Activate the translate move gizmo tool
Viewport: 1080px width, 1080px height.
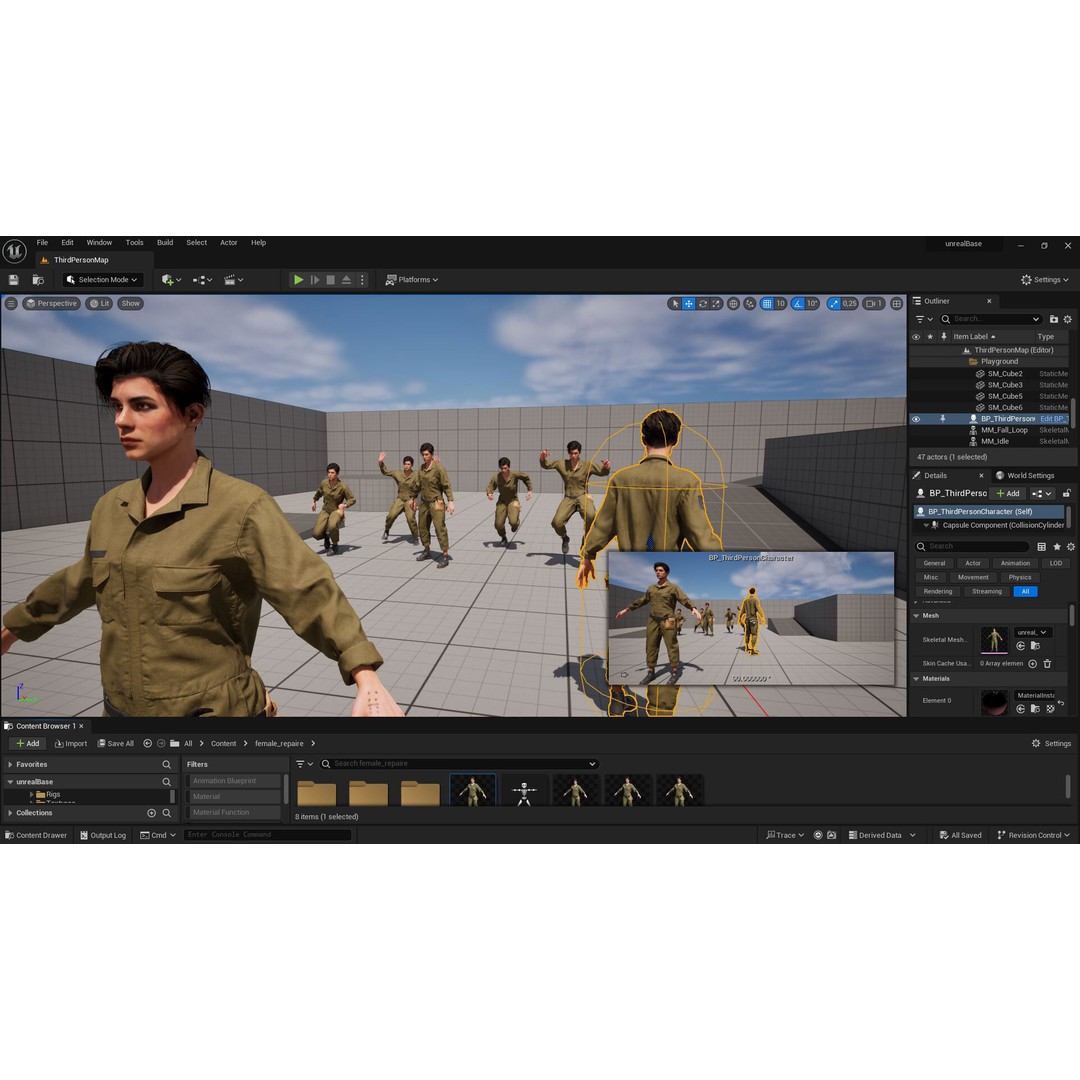coord(689,303)
